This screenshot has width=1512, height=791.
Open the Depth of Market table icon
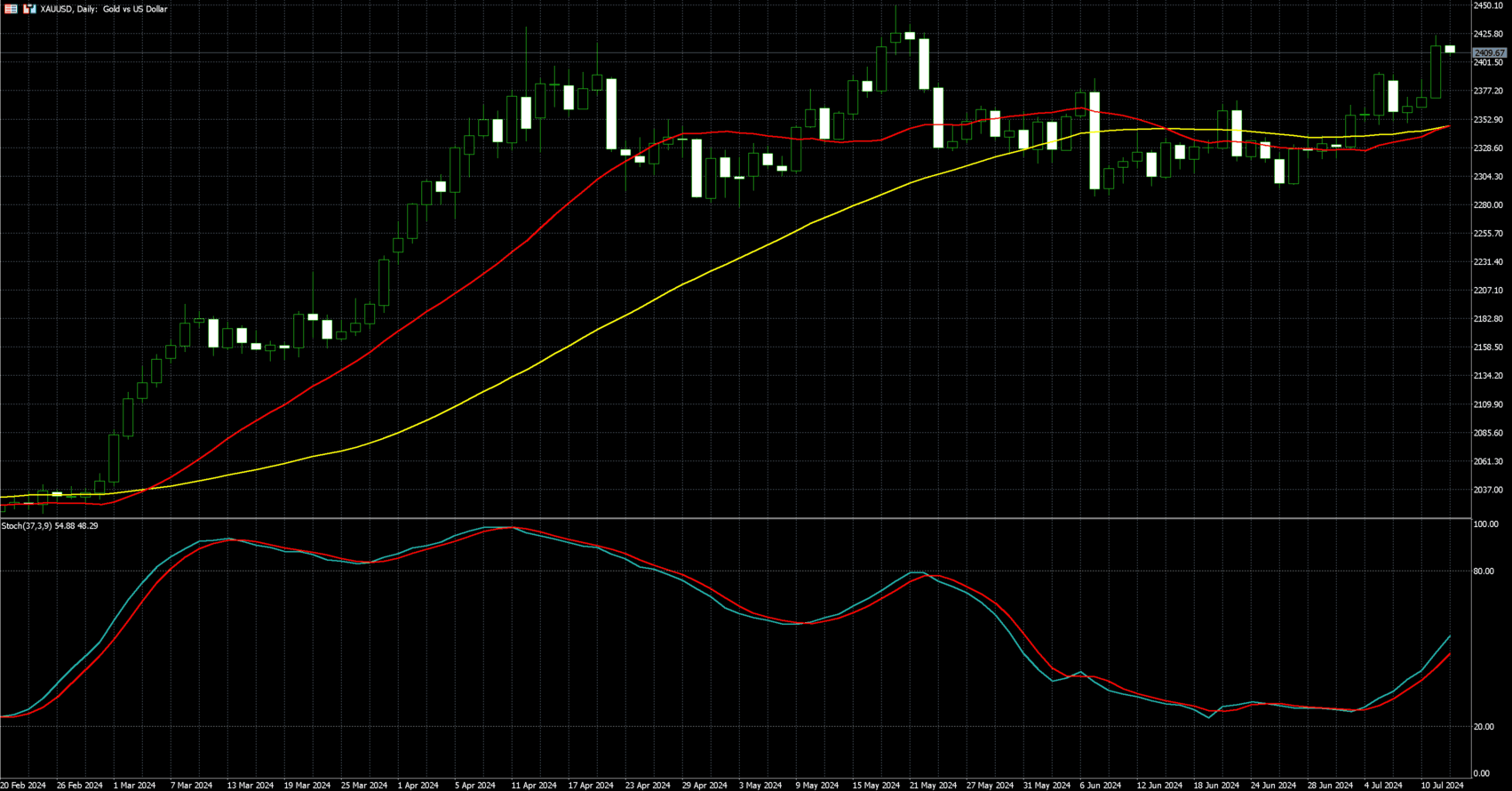(12, 9)
